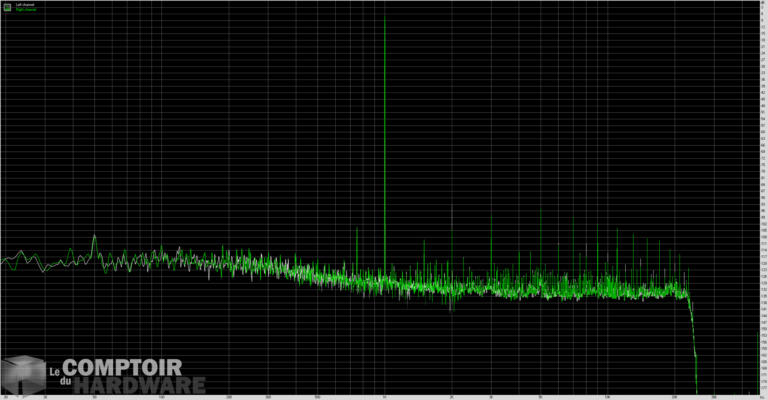
Task: Click the legend icon in top-left corner
Action: pyautogui.click(x=6, y=7)
